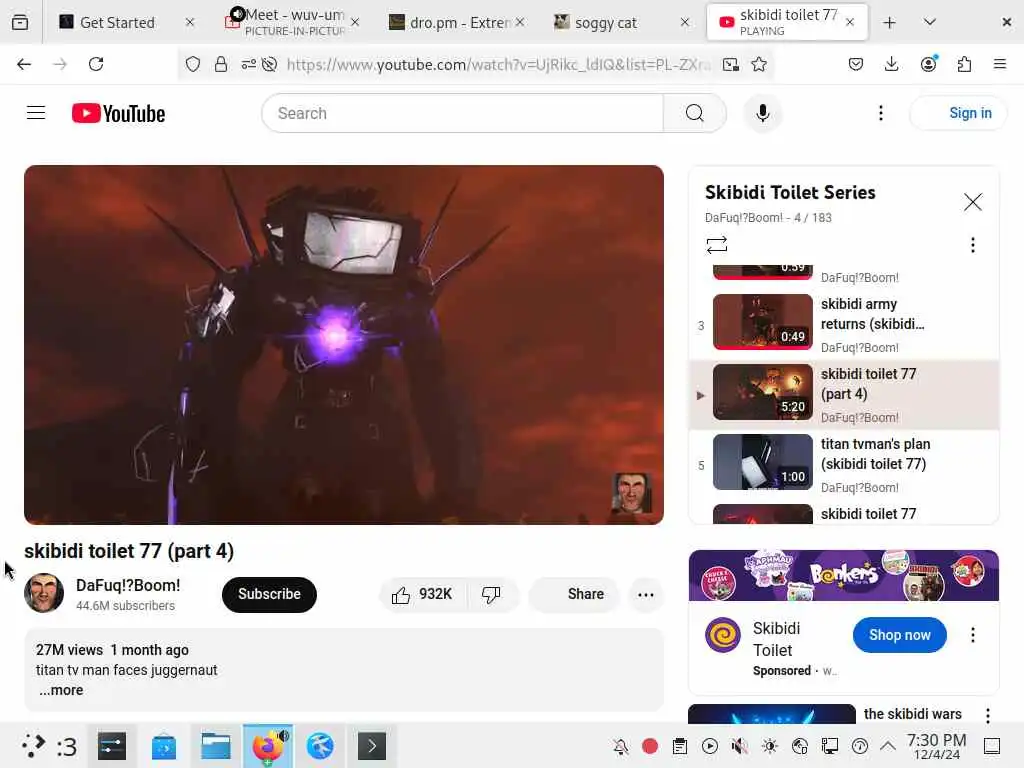Close the soggy cat tab
The height and width of the screenshot is (768, 1024).
pos(684,23)
